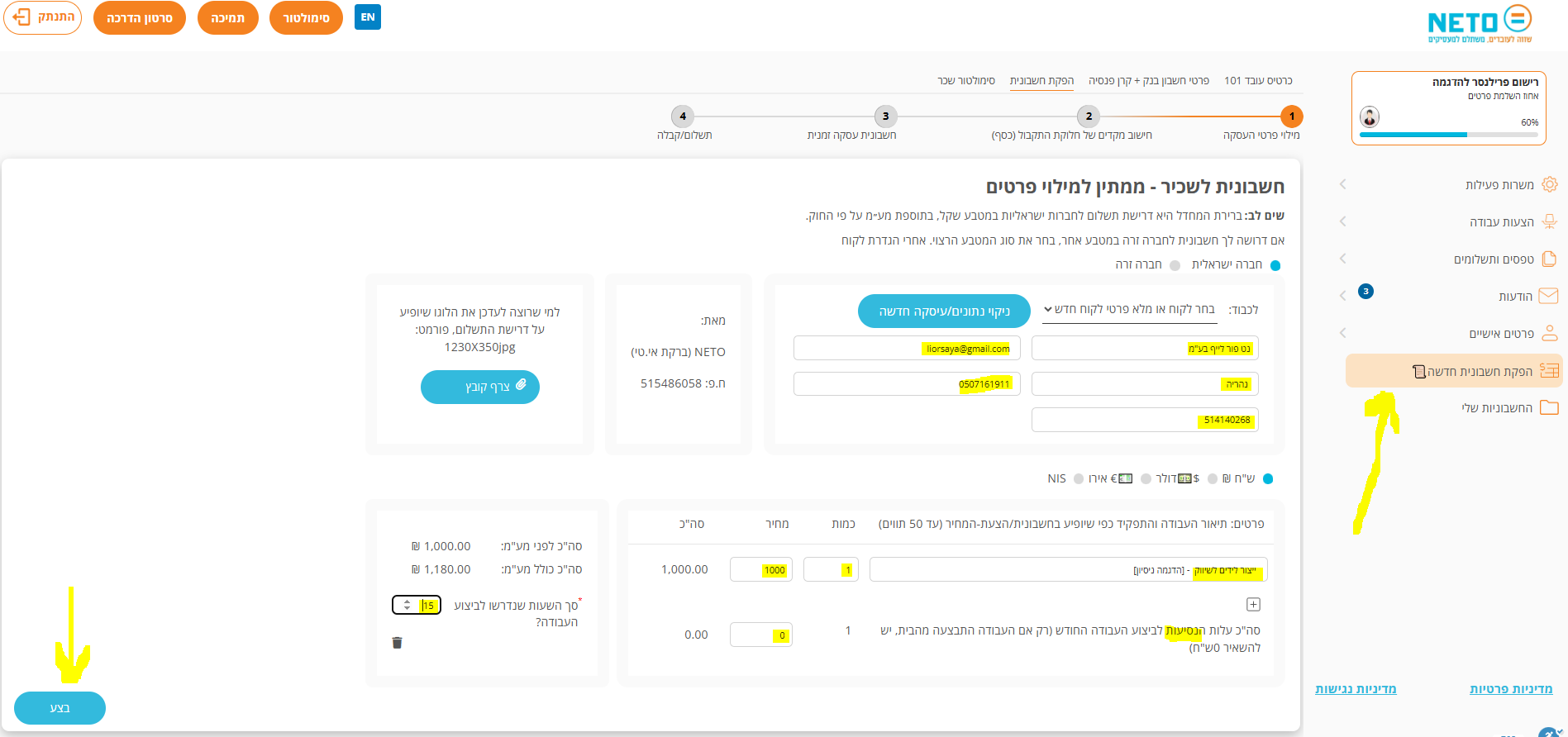Choose the ש"ח currency radio button

click(1268, 478)
